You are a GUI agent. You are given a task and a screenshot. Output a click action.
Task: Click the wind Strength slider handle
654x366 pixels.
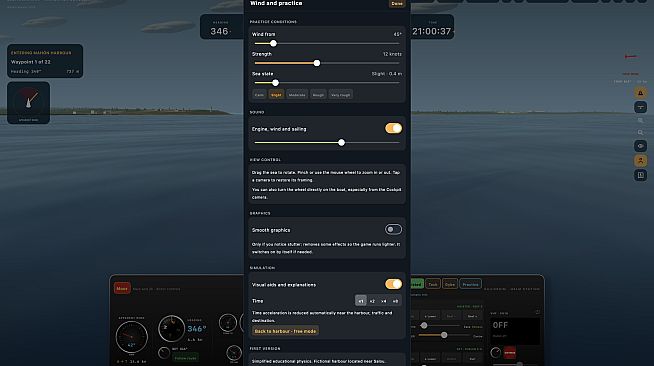[x=317, y=63]
